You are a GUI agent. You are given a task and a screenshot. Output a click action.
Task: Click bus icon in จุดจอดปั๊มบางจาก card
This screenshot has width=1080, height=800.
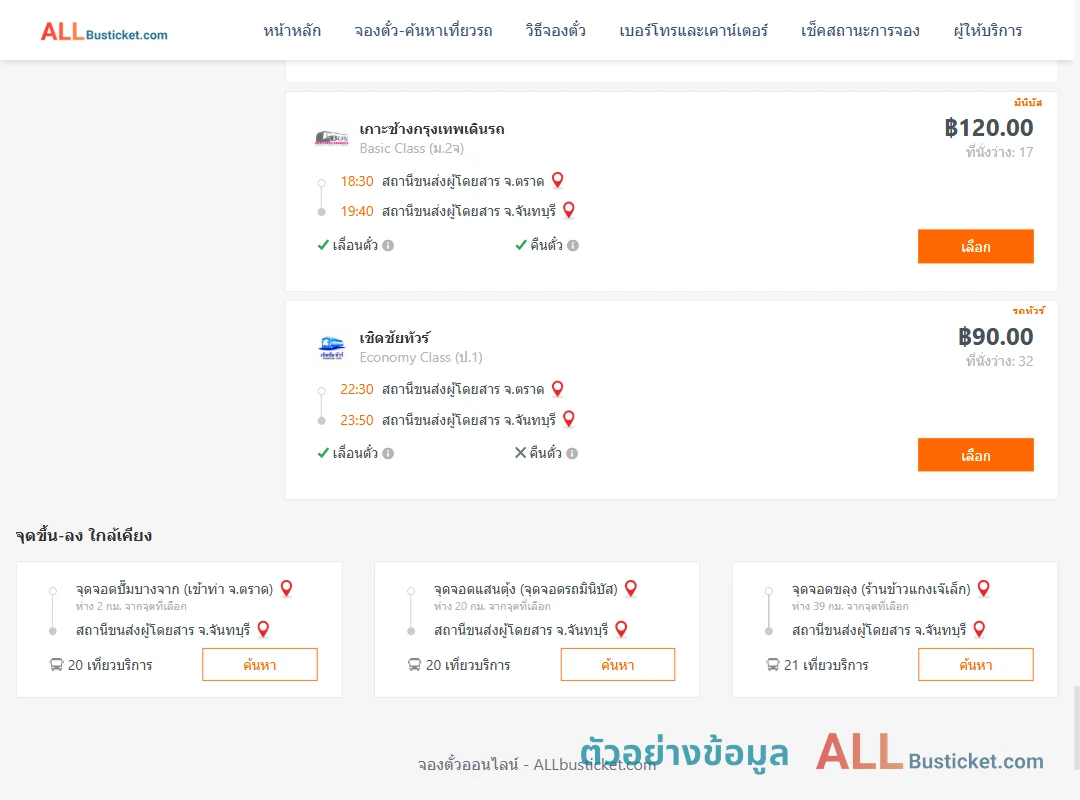click(x=56, y=665)
